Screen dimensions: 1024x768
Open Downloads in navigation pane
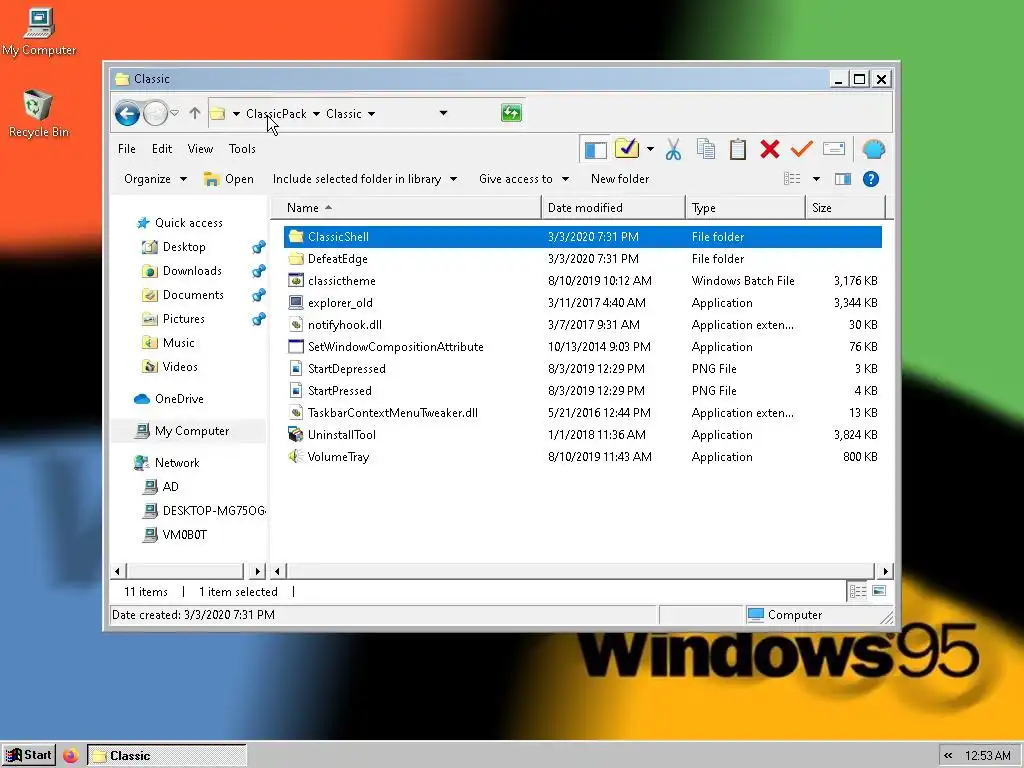tap(183, 271)
